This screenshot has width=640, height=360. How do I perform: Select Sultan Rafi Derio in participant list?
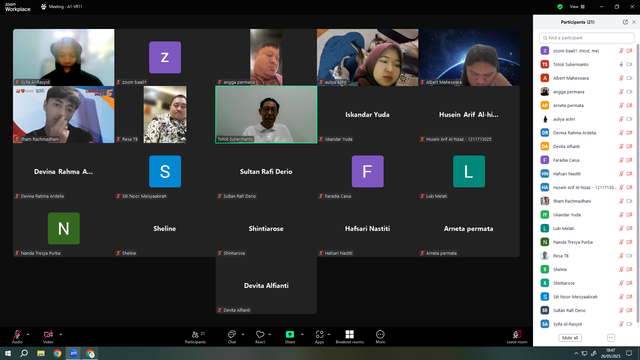click(x=587, y=310)
